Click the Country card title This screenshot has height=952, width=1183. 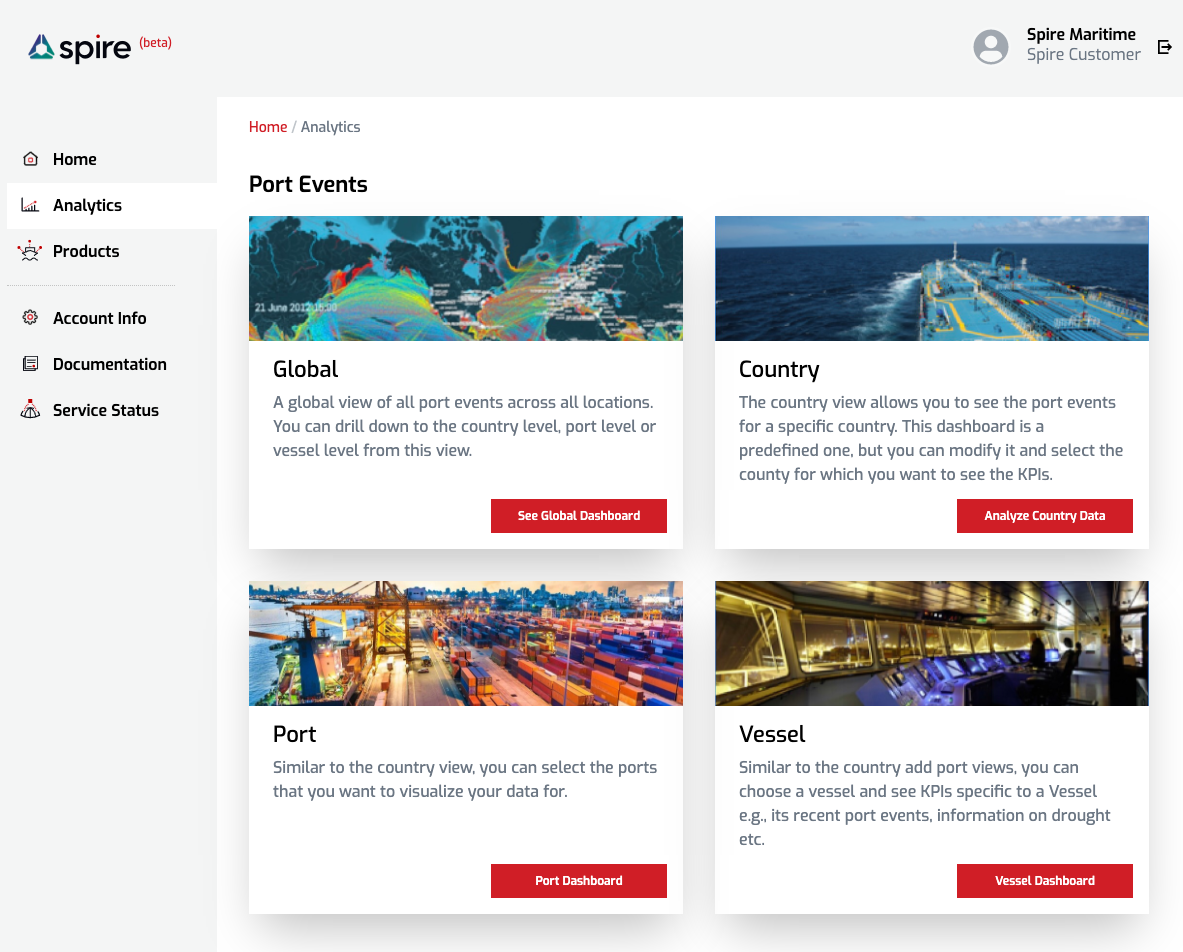pyautogui.click(x=779, y=370)
